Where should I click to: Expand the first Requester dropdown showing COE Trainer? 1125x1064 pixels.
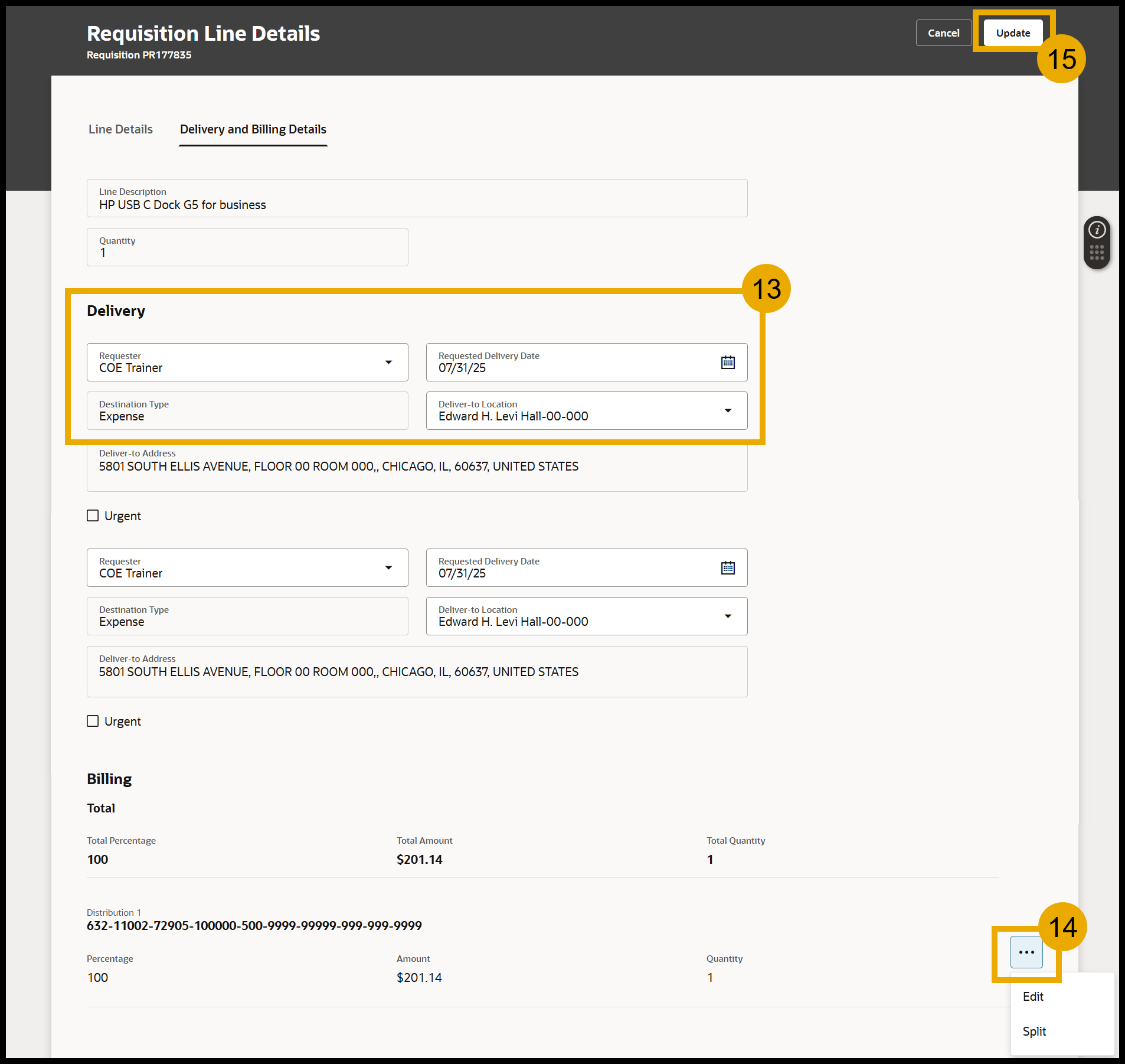(x=388, y=363)
